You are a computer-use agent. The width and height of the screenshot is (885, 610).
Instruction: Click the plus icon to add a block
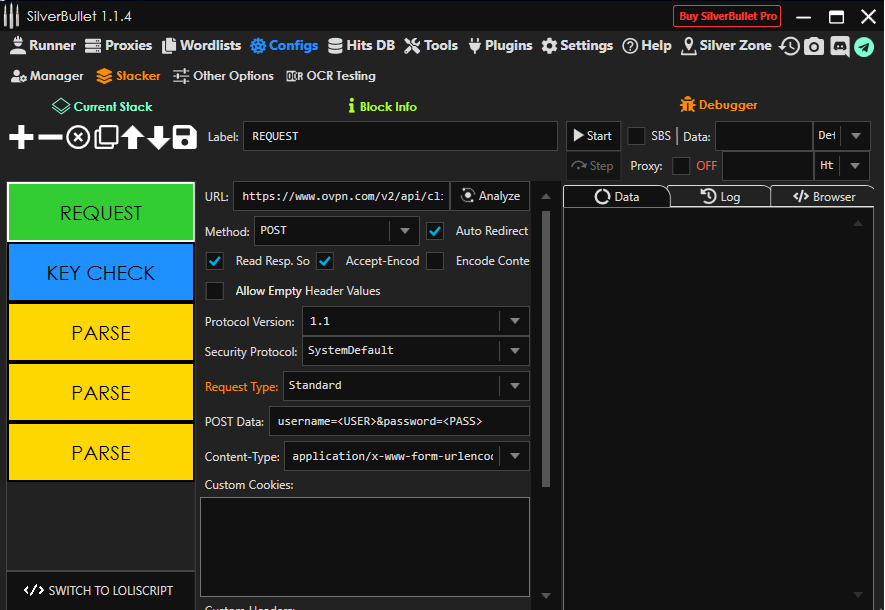point(21,138)
